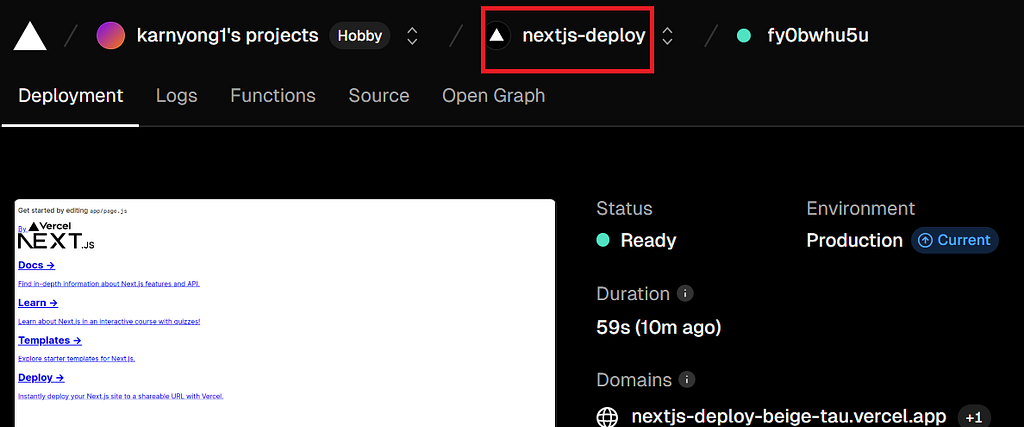The height and width of the screenshot is (427, 1024).
Task: Open the Open Graph tab
Action: pyautogui.click(x=494, y=96)
